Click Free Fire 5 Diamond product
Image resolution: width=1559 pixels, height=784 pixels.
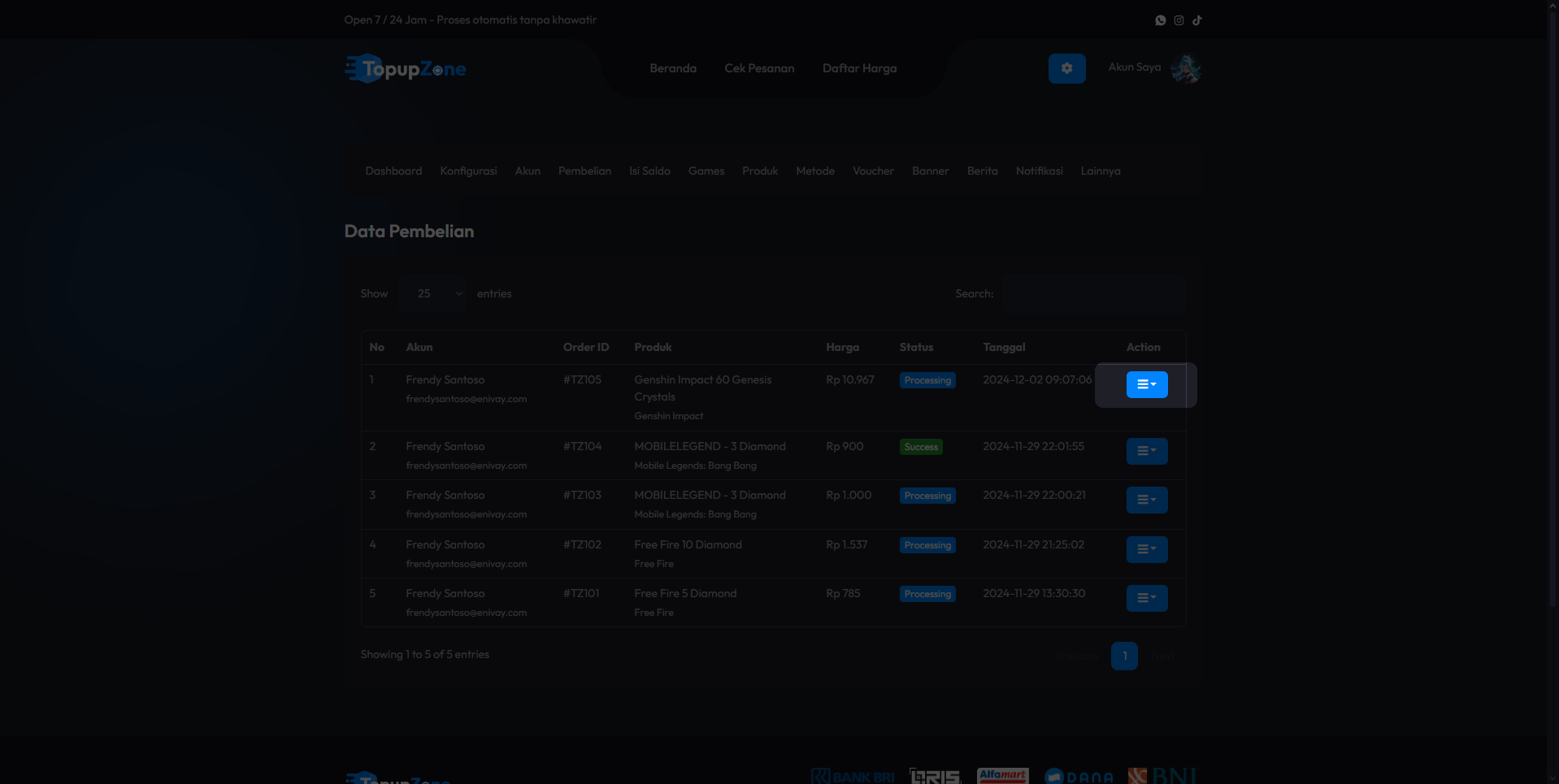pos(685,593)
